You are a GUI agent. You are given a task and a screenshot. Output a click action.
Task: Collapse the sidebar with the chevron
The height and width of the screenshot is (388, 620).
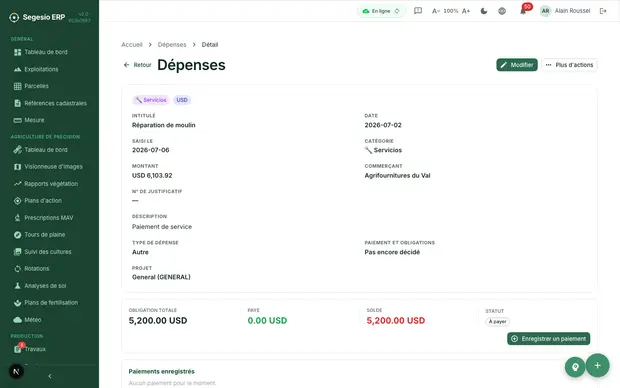click(50, 376)
